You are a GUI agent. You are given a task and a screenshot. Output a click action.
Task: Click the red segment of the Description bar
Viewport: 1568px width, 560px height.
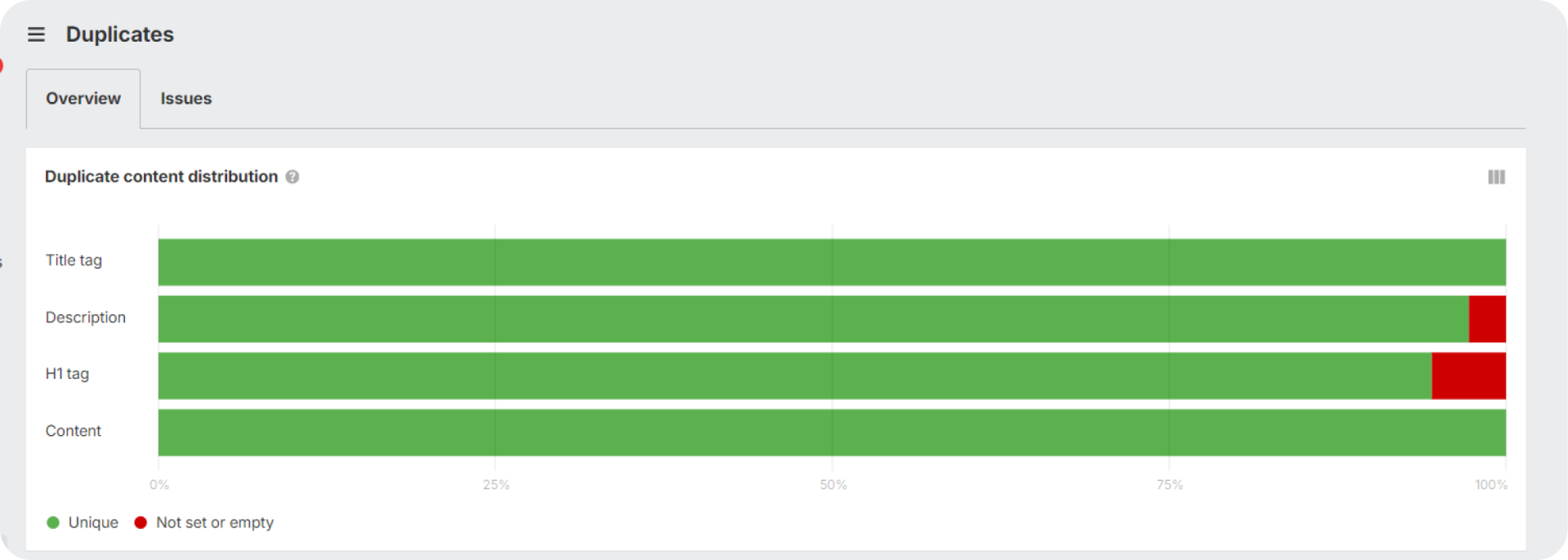pos(1487,319)
